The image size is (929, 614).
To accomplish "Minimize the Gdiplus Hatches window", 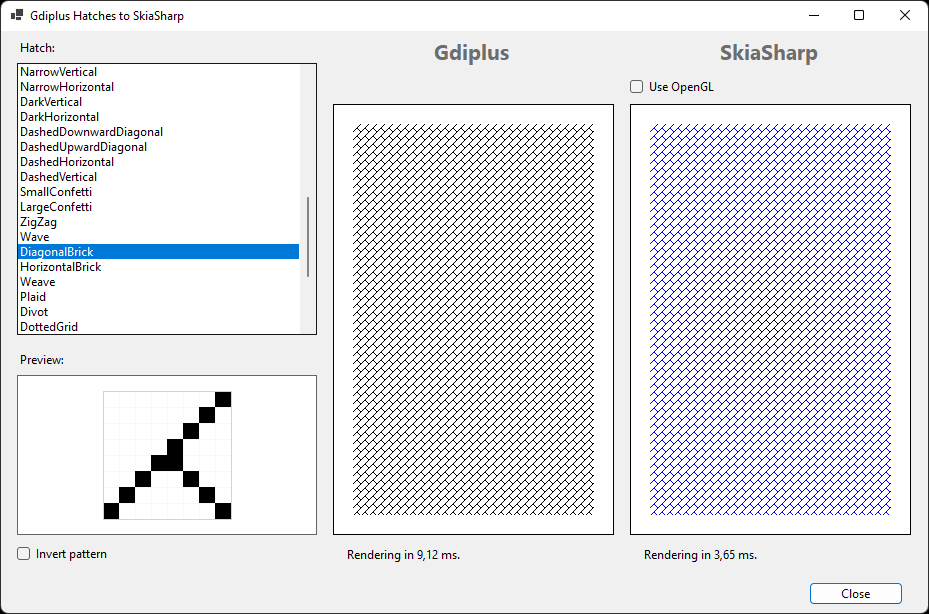I will coord(813,15).
